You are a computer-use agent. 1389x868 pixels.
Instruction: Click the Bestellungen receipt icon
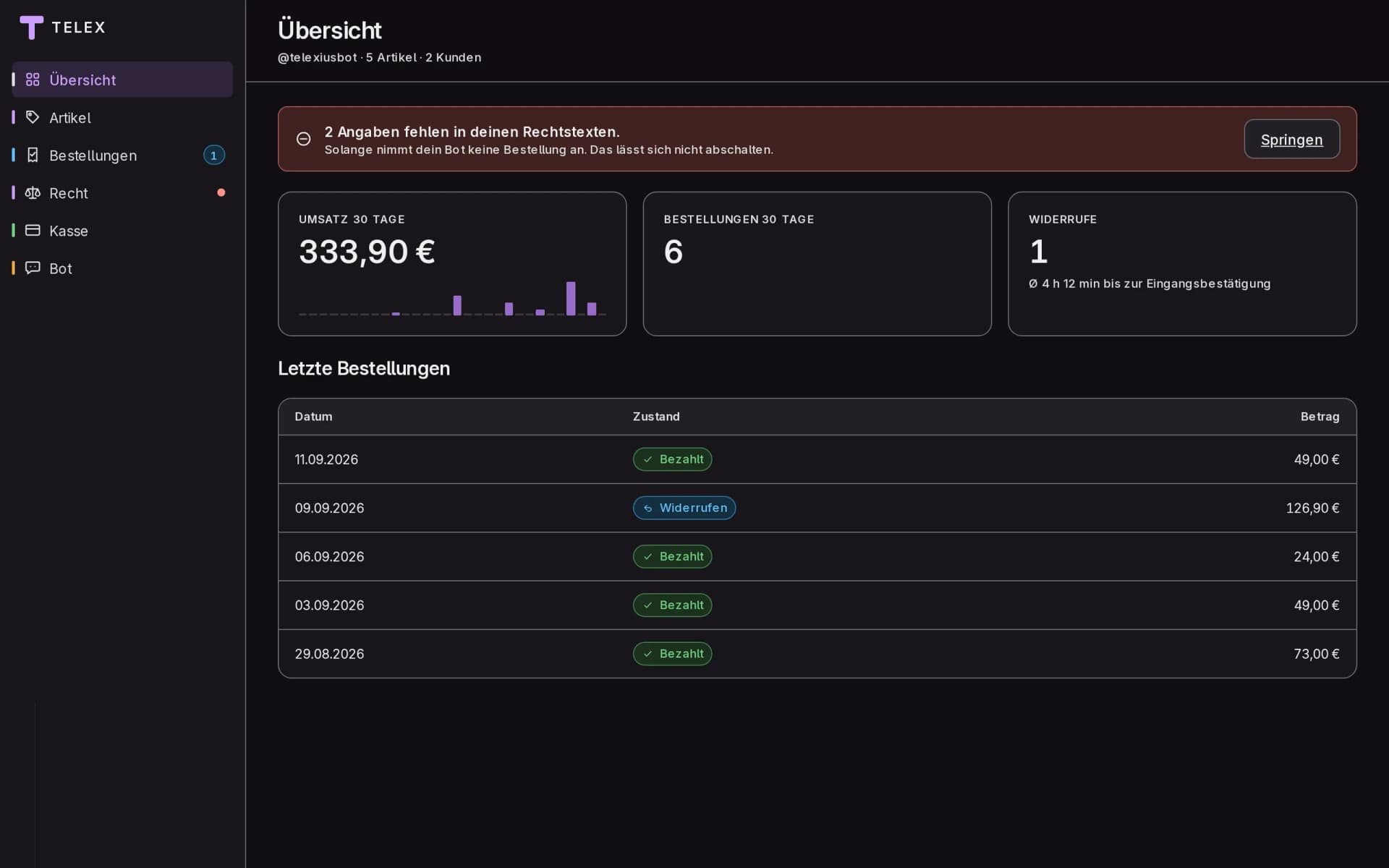(33, 155)
